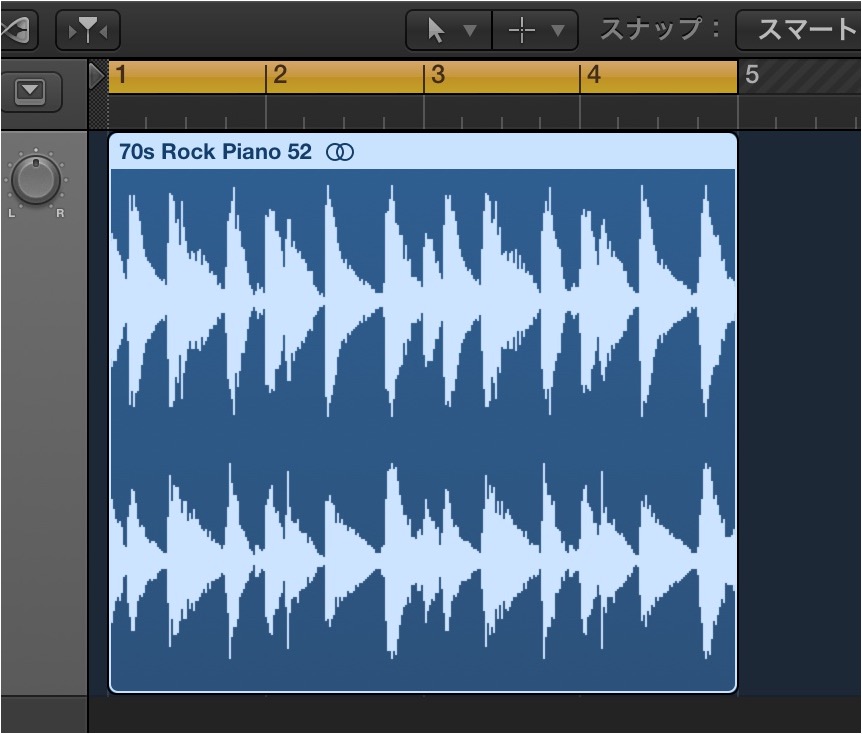Screen dimensions: 862x734
Task: Click the スナップ label
Action: [x=660, y=29]
